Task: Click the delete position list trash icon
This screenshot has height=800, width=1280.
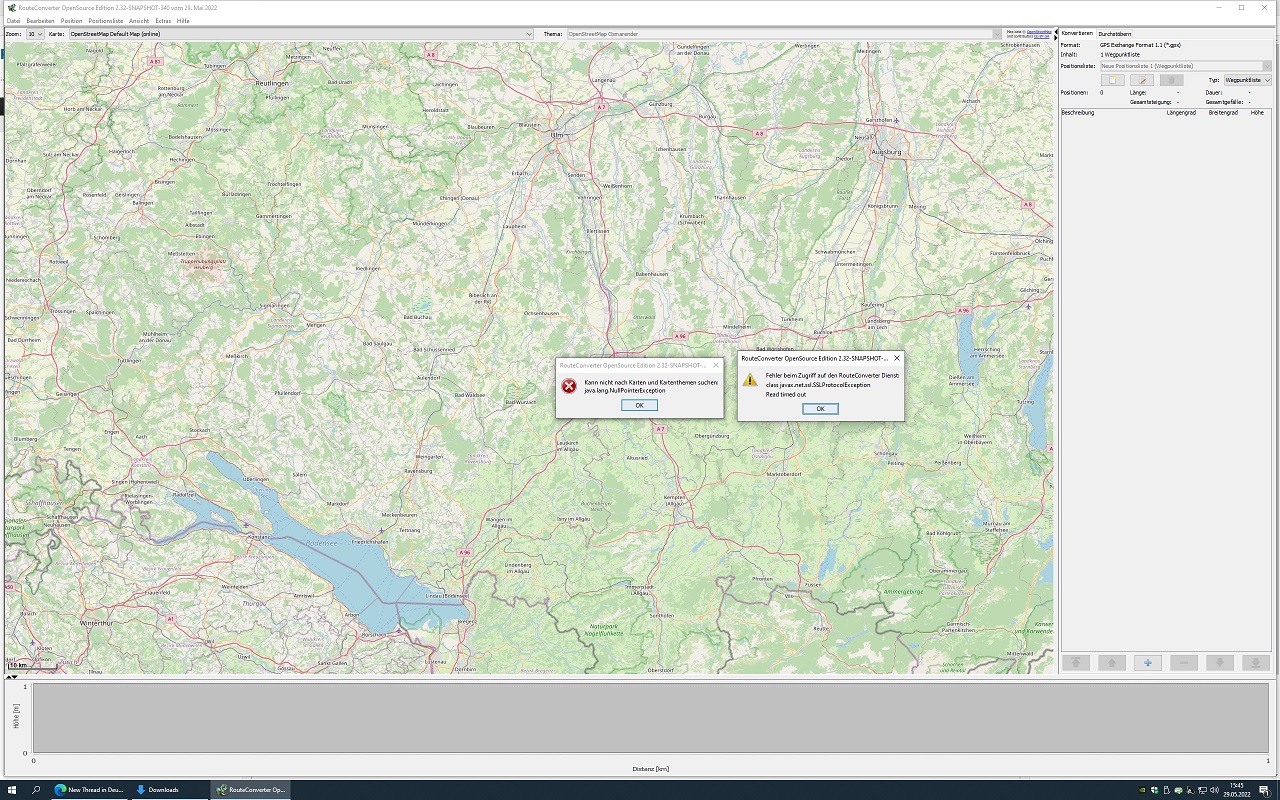Action: click(1171, 80)
